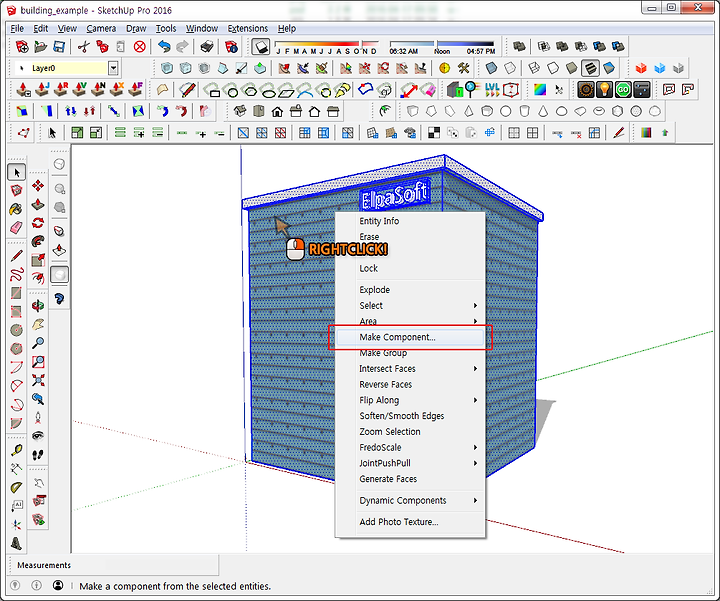Activate the Scale tool
Image resolution: width=720 pixels, height=601 pixels.
pos(38,260)
